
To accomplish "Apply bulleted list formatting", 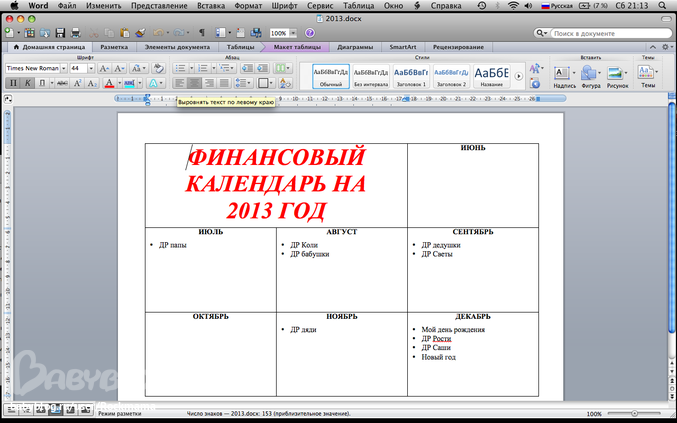I will point(179,68).
